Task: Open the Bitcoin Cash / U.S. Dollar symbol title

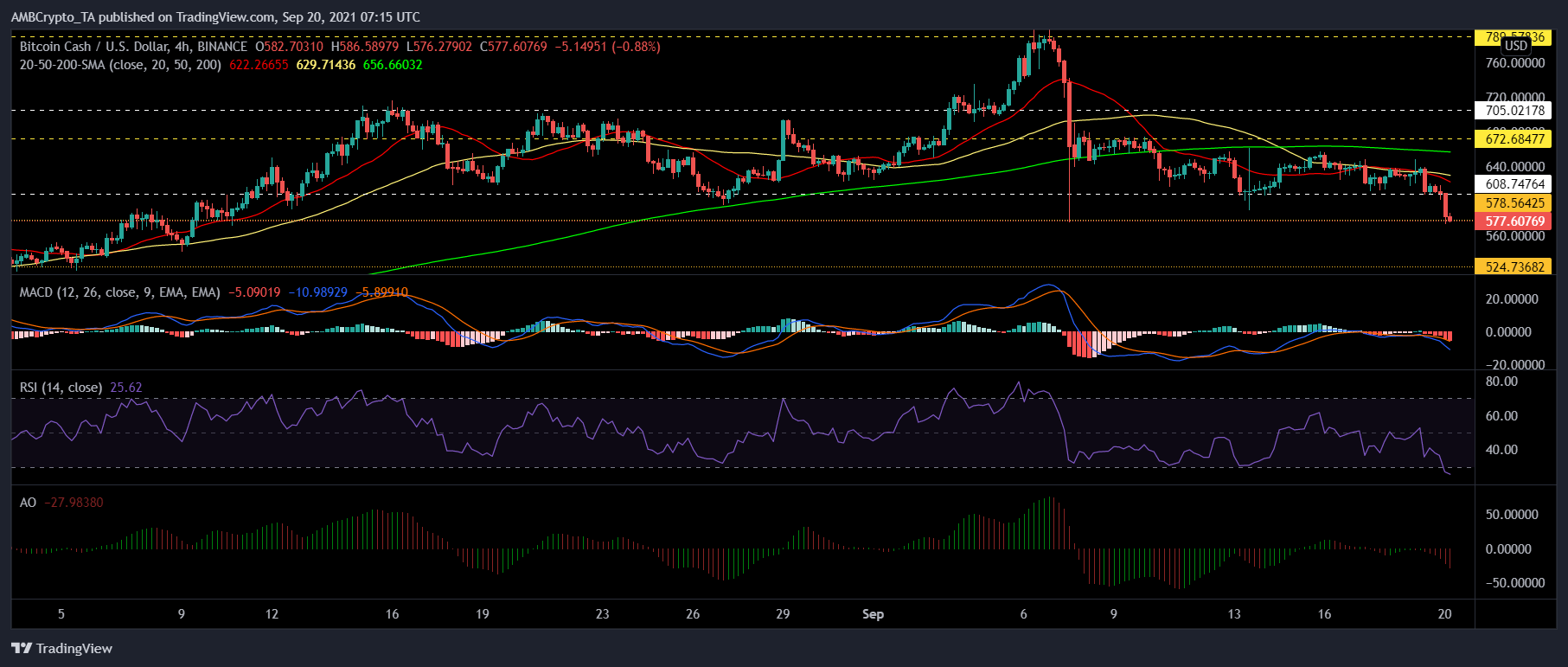Action: (133, 47)
